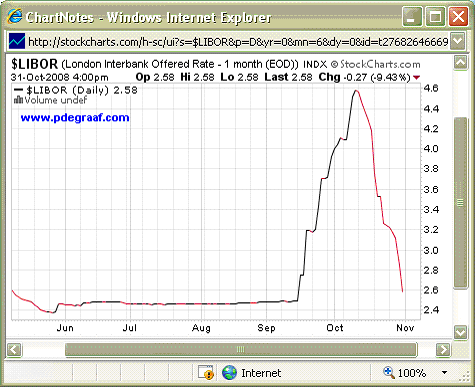
Task: Click the zoom magnifier icon in status bar
Action: pos(389,372)
